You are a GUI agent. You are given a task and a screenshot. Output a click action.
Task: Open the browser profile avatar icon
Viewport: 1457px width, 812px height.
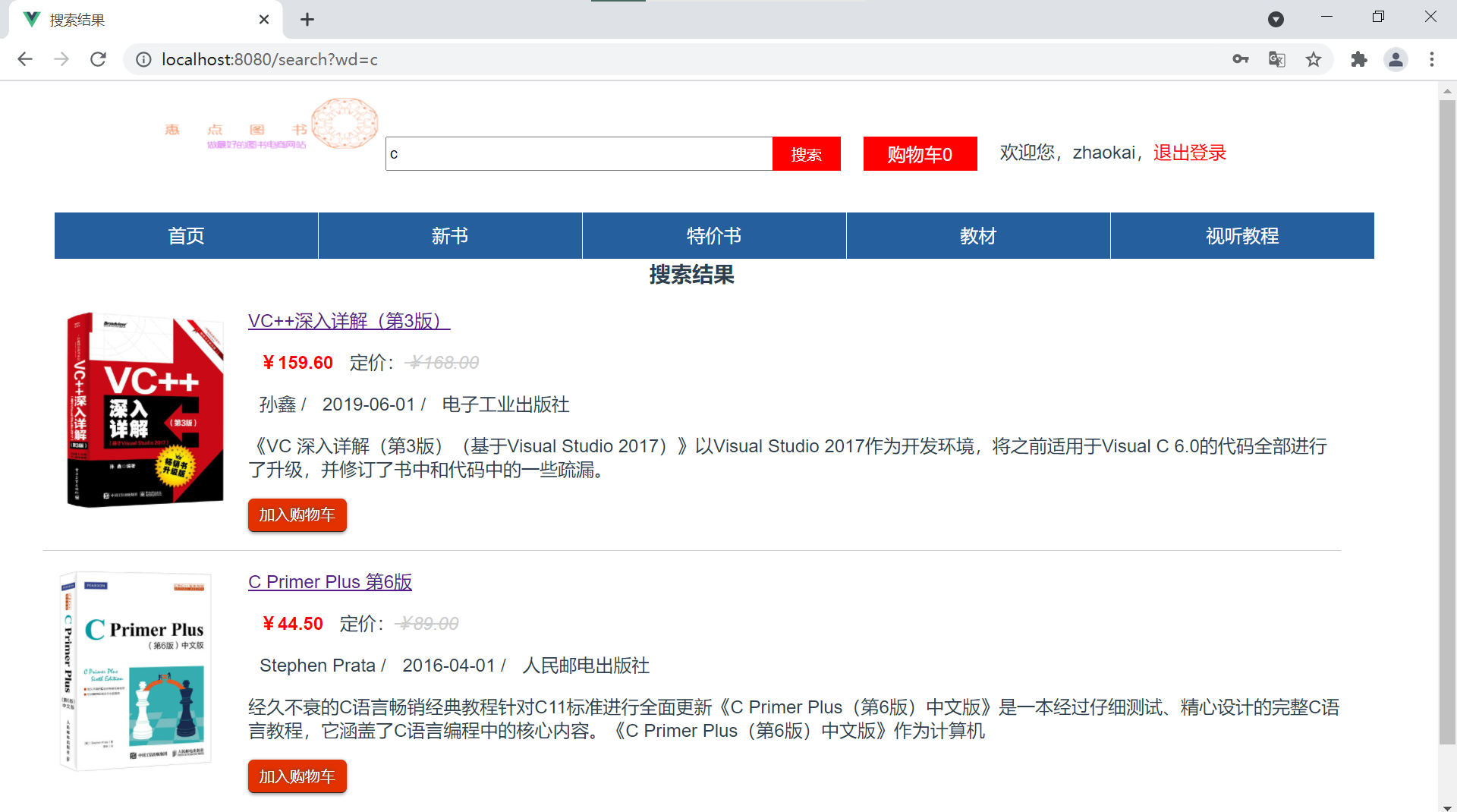click(1396, 59)
